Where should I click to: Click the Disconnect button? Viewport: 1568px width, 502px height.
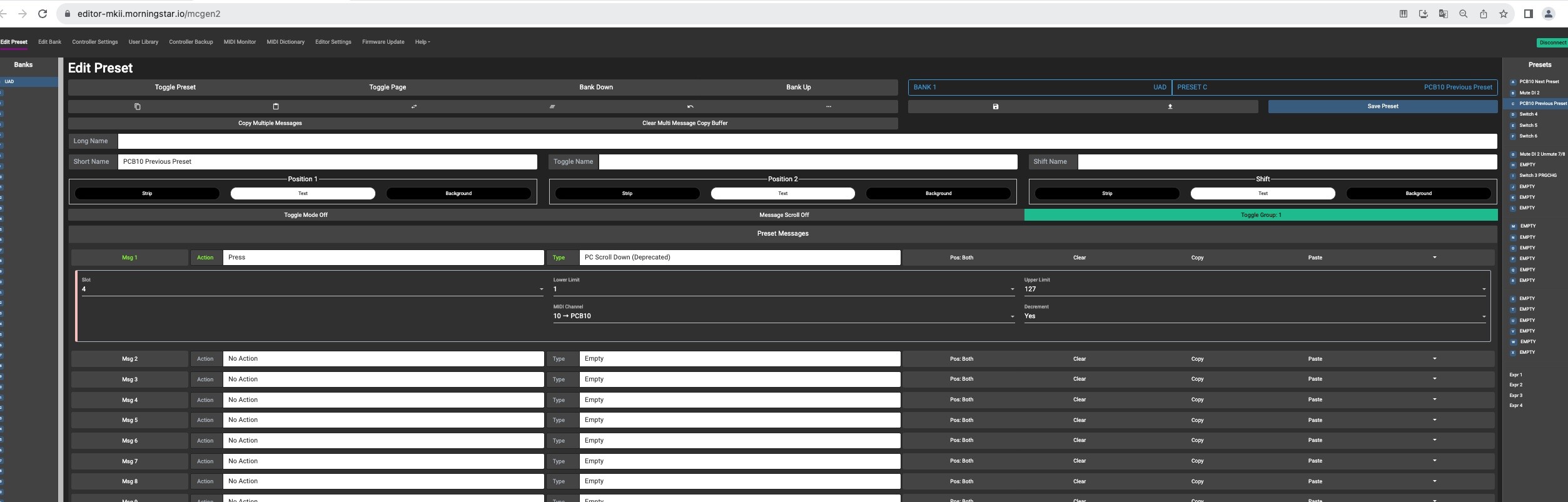pyautogui.click(x=1553, y=43)
